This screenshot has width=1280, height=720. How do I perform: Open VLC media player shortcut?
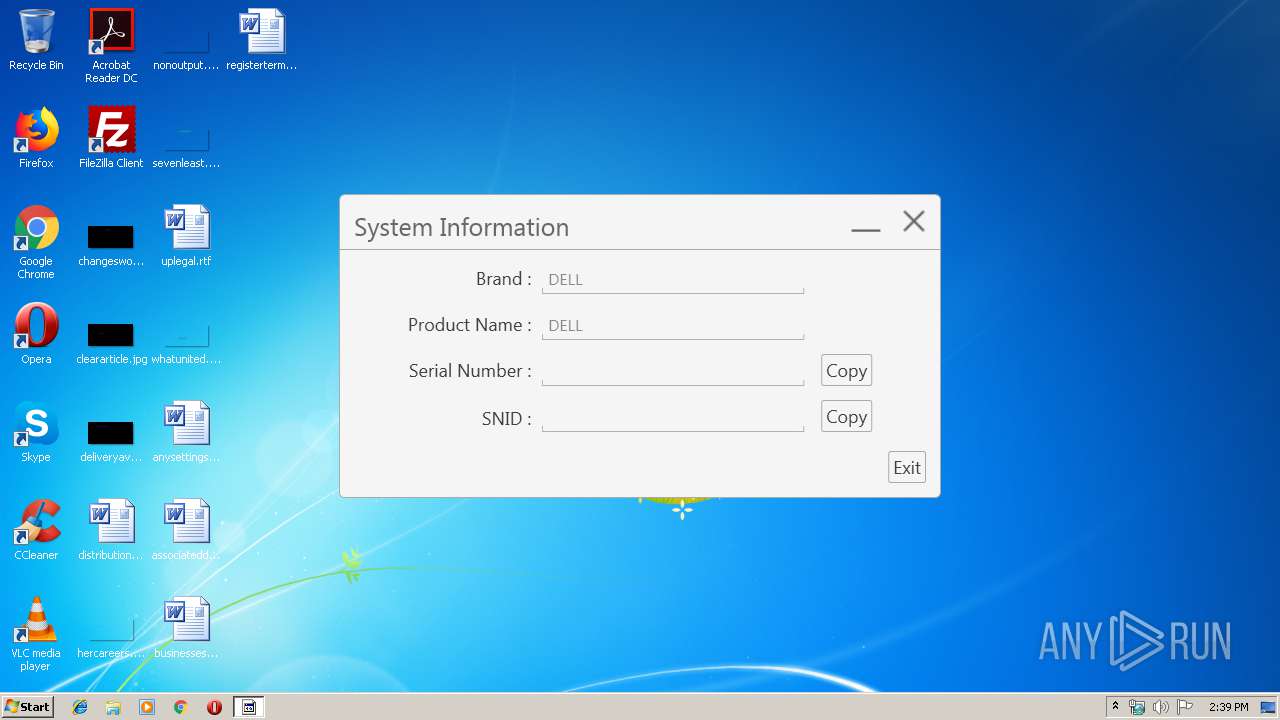pyautogui.click(x=36, y=635)
